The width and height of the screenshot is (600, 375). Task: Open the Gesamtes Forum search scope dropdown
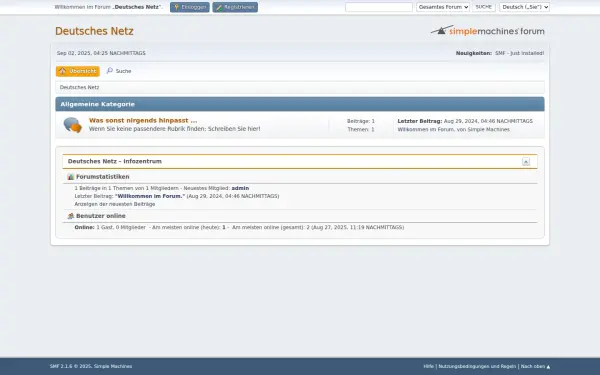(x=443, y=7)
